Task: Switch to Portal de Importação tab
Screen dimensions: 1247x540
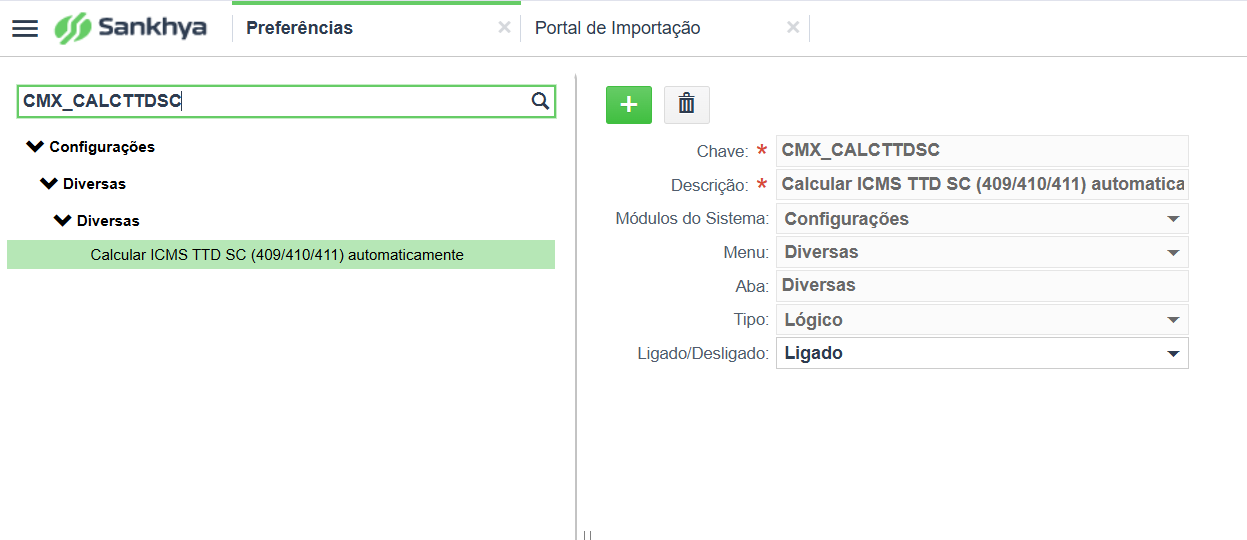Action: pyautogui.click(x=617, y=28)
